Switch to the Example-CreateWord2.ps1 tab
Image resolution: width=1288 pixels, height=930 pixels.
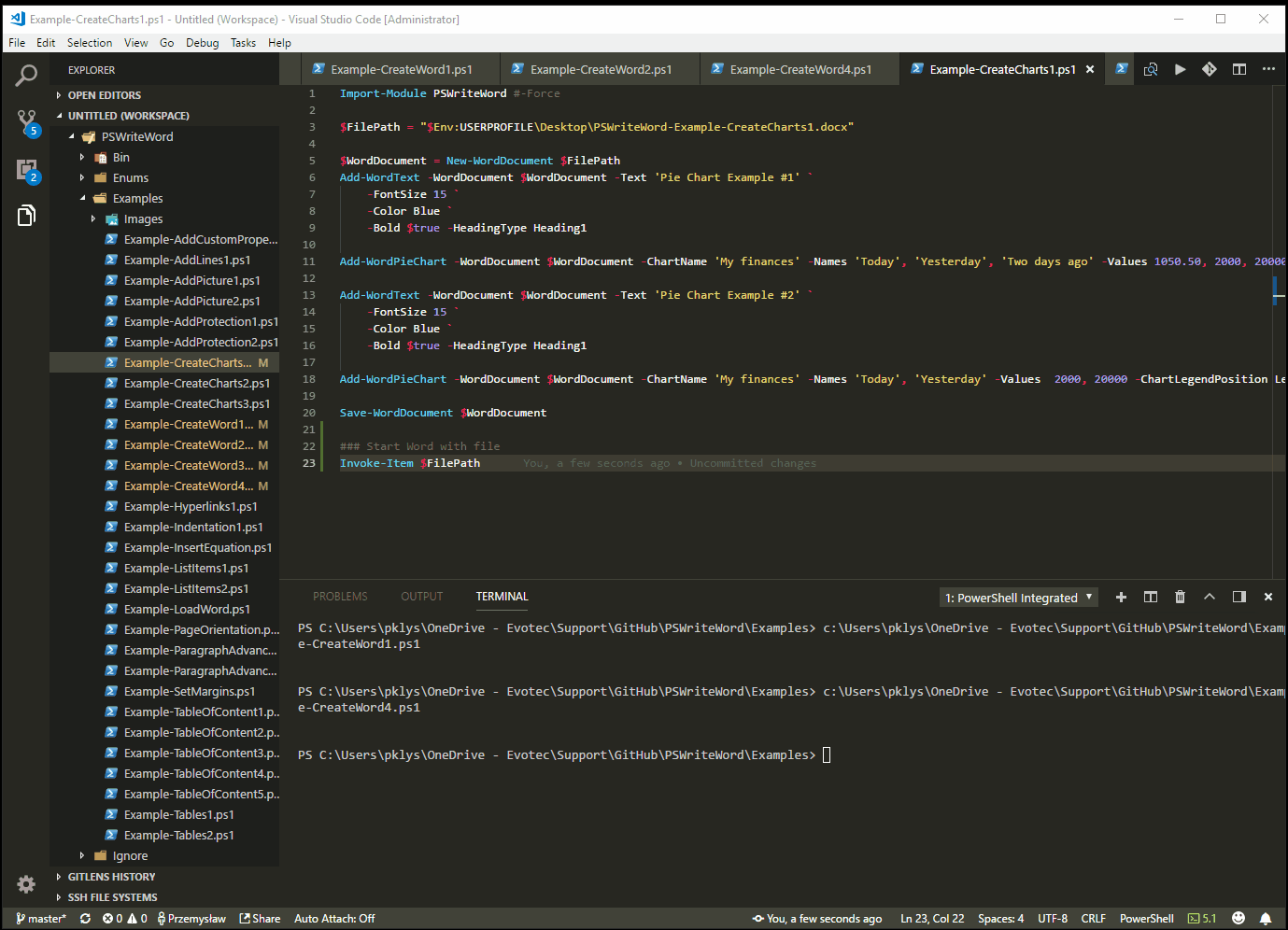pos(600,69)
